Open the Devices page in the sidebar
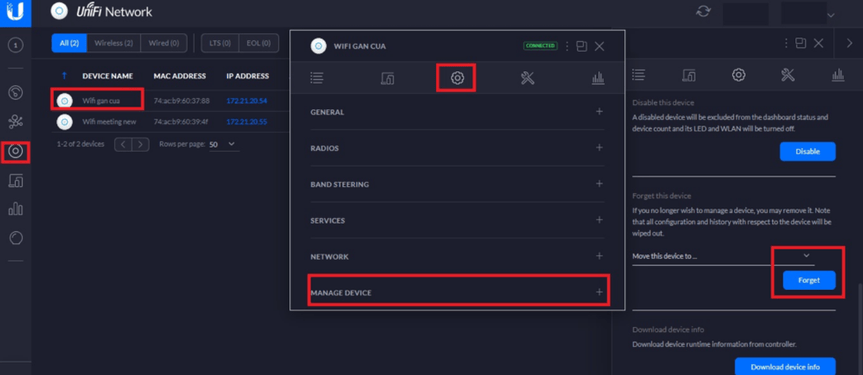 (15, 151)
